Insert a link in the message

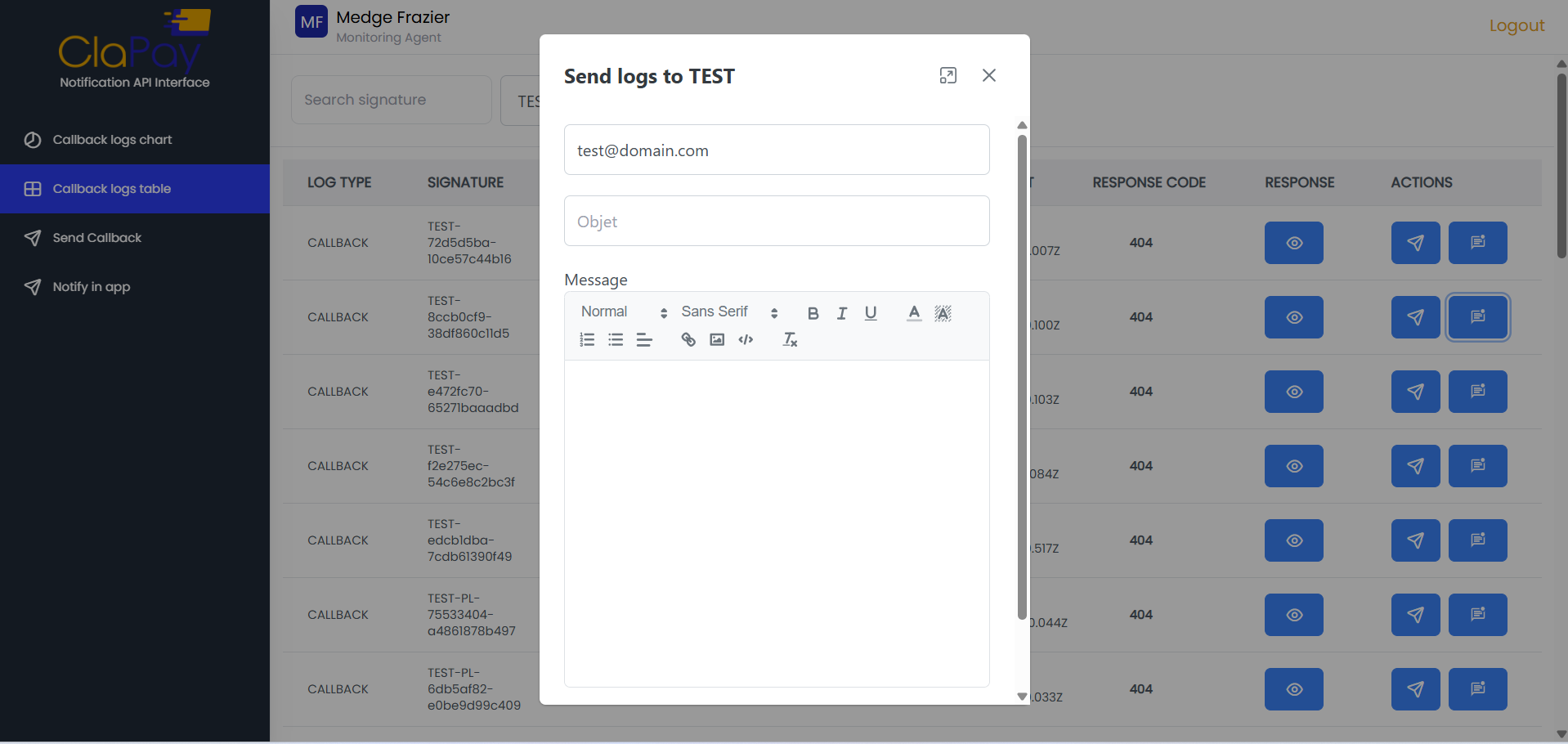point(688,340)
